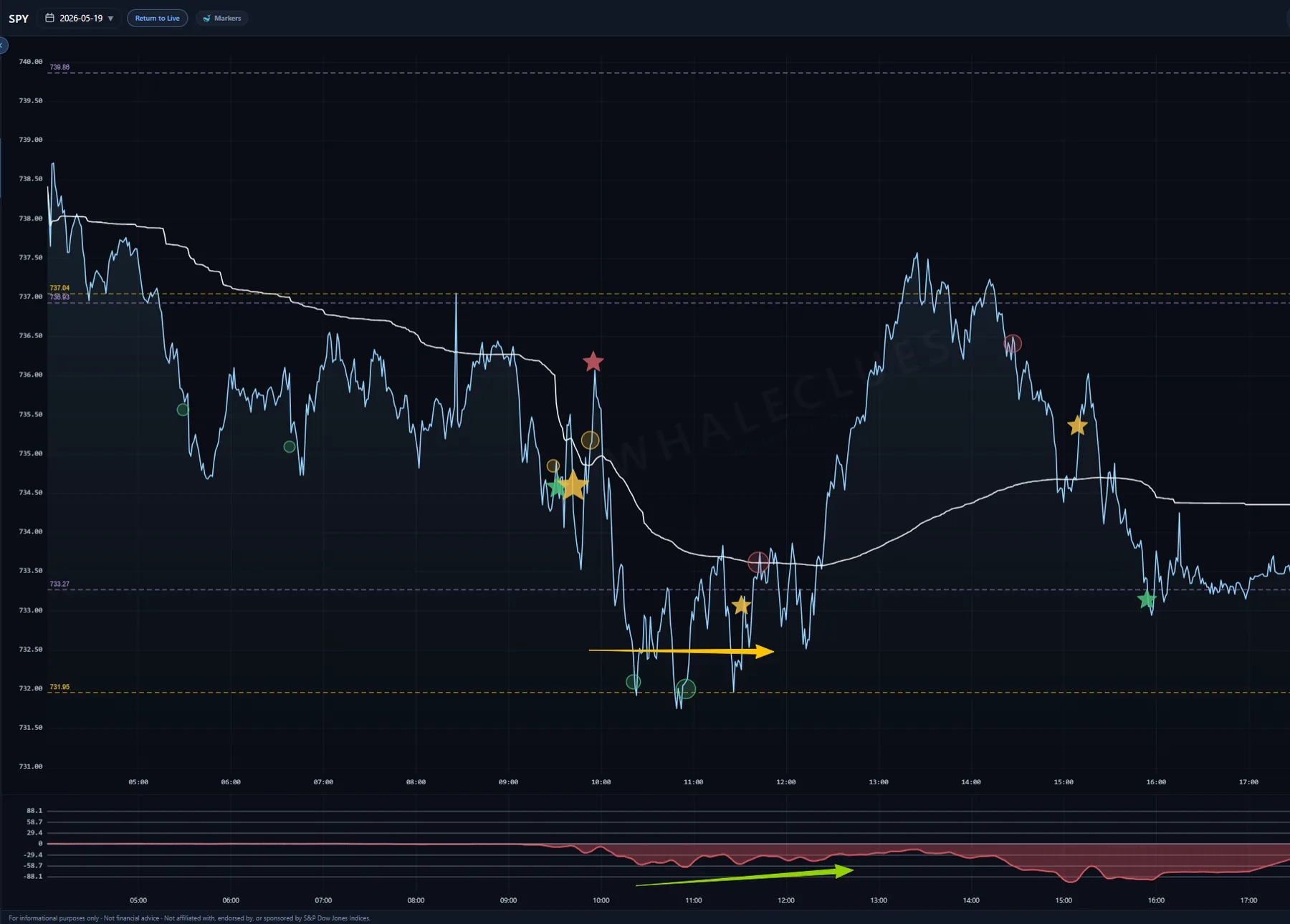The image size is (1290, 924).
Task: Click the 735.00 price axis label
Action: click(x=31, y=453)
